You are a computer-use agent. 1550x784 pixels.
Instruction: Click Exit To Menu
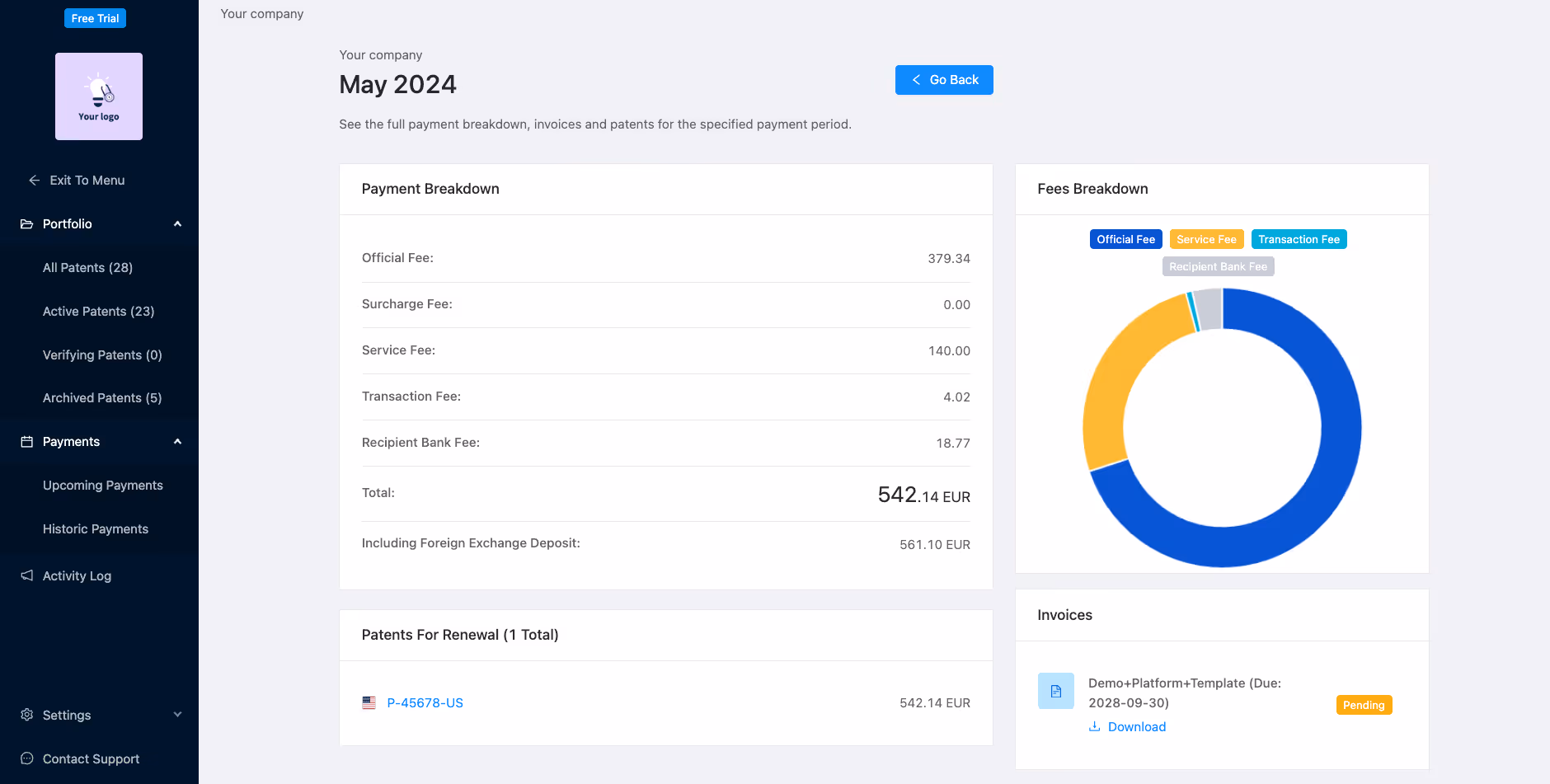pyautogui.click(x=87, y=181)
